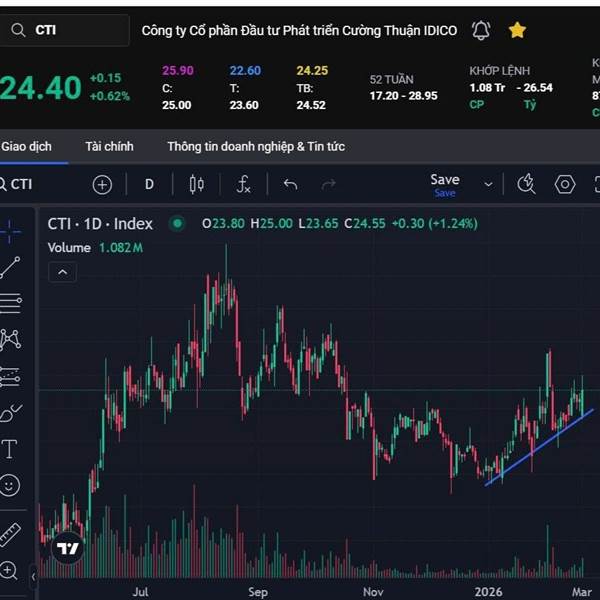
Task: Click the Save layout button
Action: (445, 183)
